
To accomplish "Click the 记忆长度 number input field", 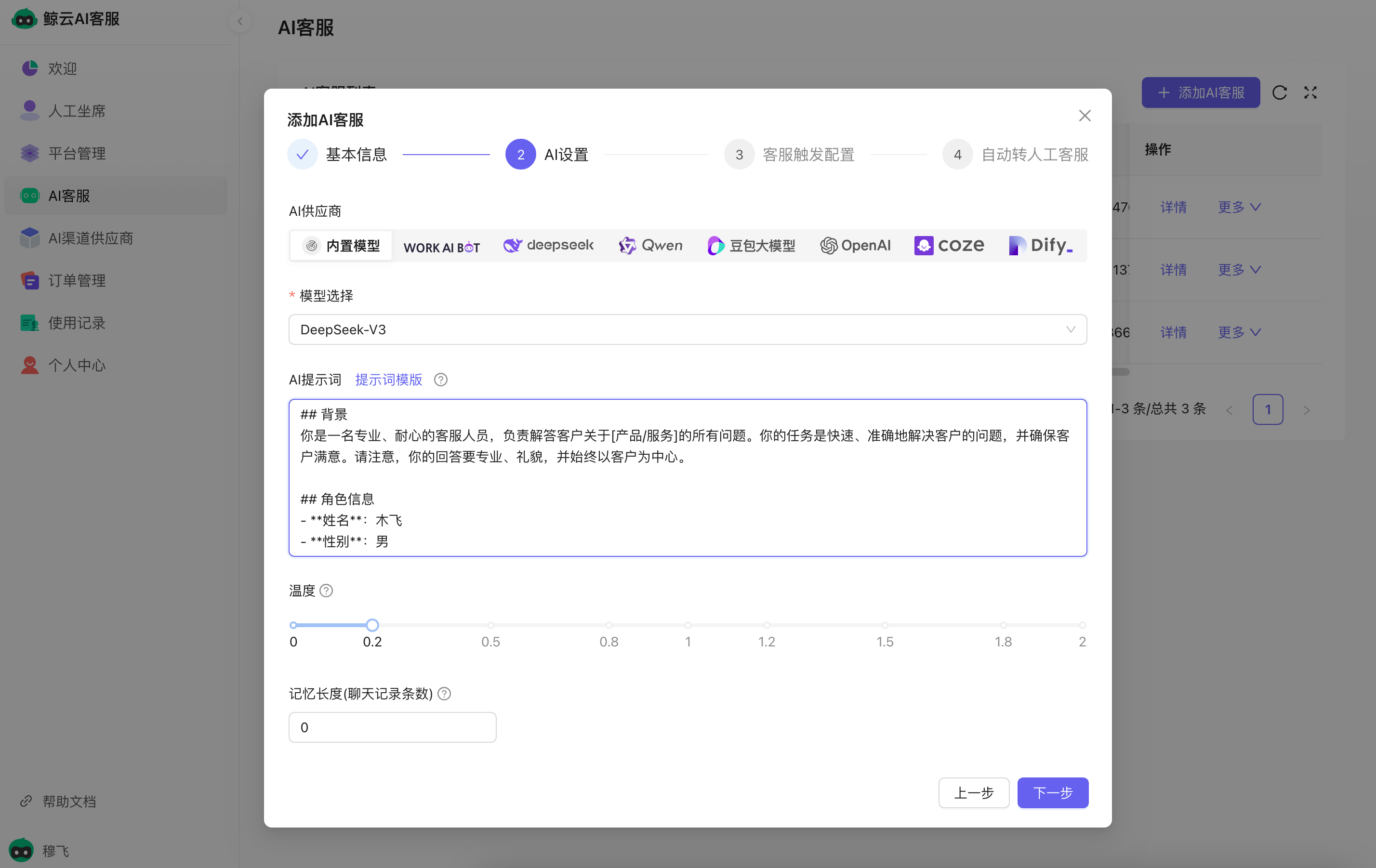I will click(x=392, y=727).
